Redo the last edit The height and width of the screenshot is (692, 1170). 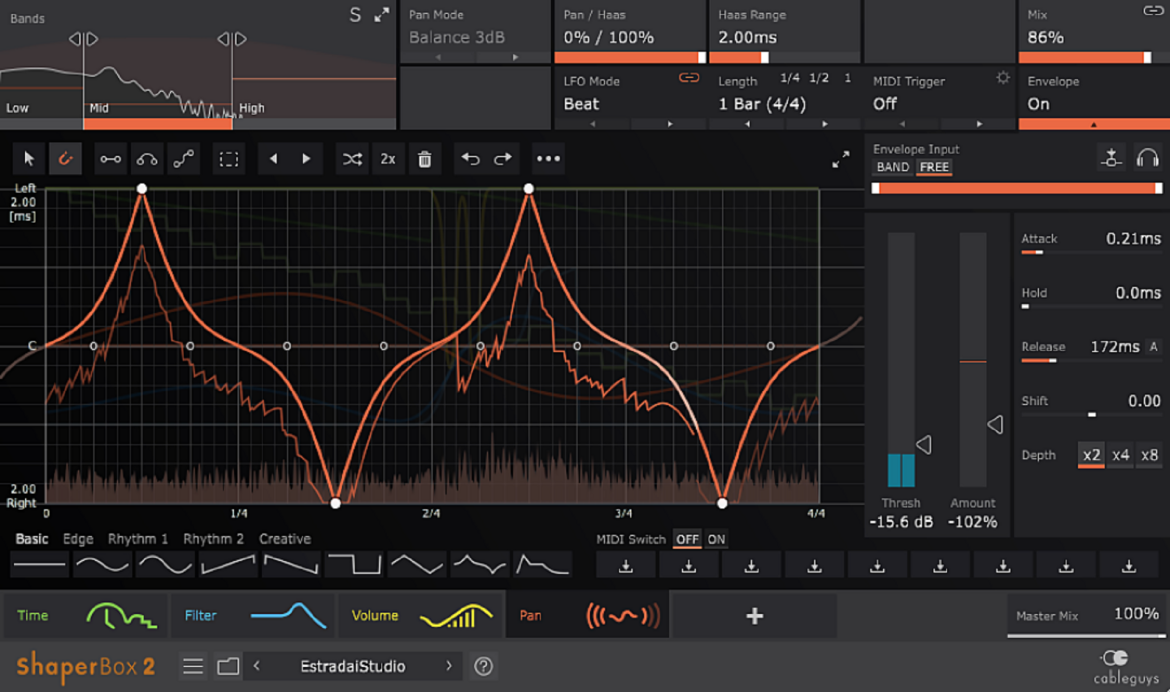503,159
